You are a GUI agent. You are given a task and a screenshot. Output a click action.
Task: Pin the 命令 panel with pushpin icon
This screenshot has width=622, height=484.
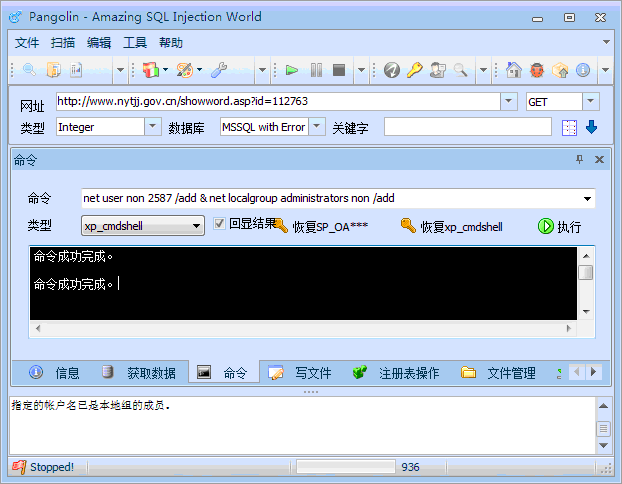coord(580,159)
